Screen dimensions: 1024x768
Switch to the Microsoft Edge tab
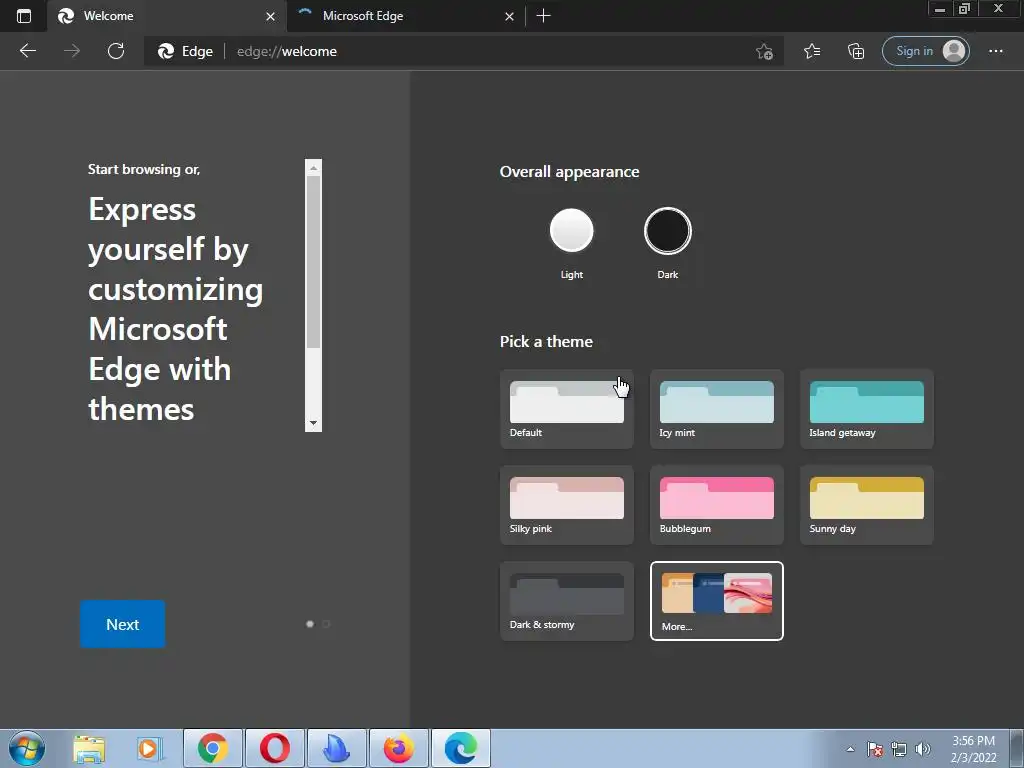406,16
